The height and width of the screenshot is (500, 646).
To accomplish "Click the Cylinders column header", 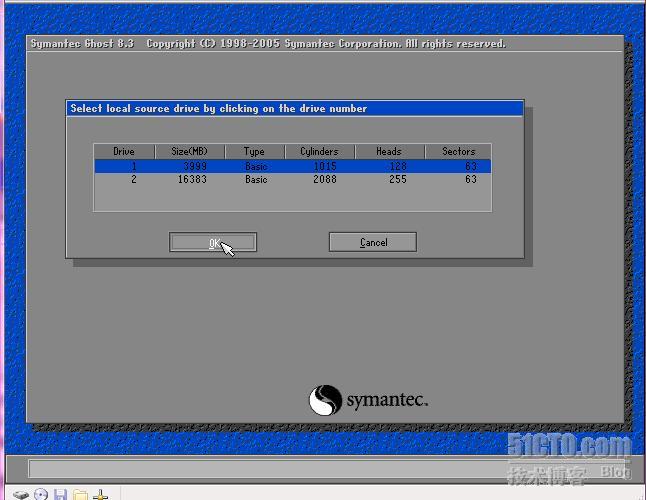I will pos(319,152).
